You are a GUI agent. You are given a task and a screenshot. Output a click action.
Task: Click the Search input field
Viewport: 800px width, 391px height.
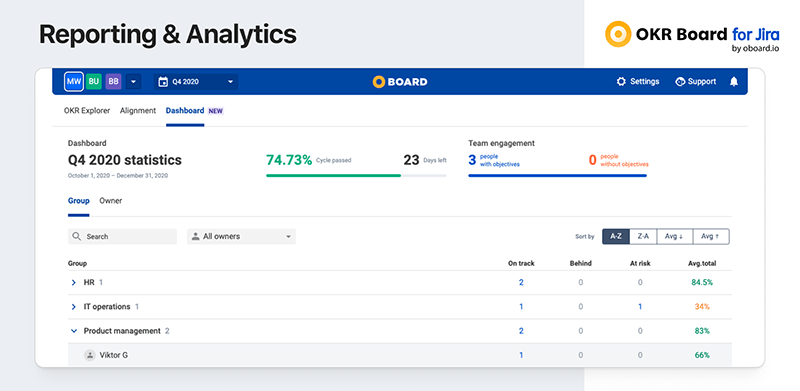tap(122, 236)
